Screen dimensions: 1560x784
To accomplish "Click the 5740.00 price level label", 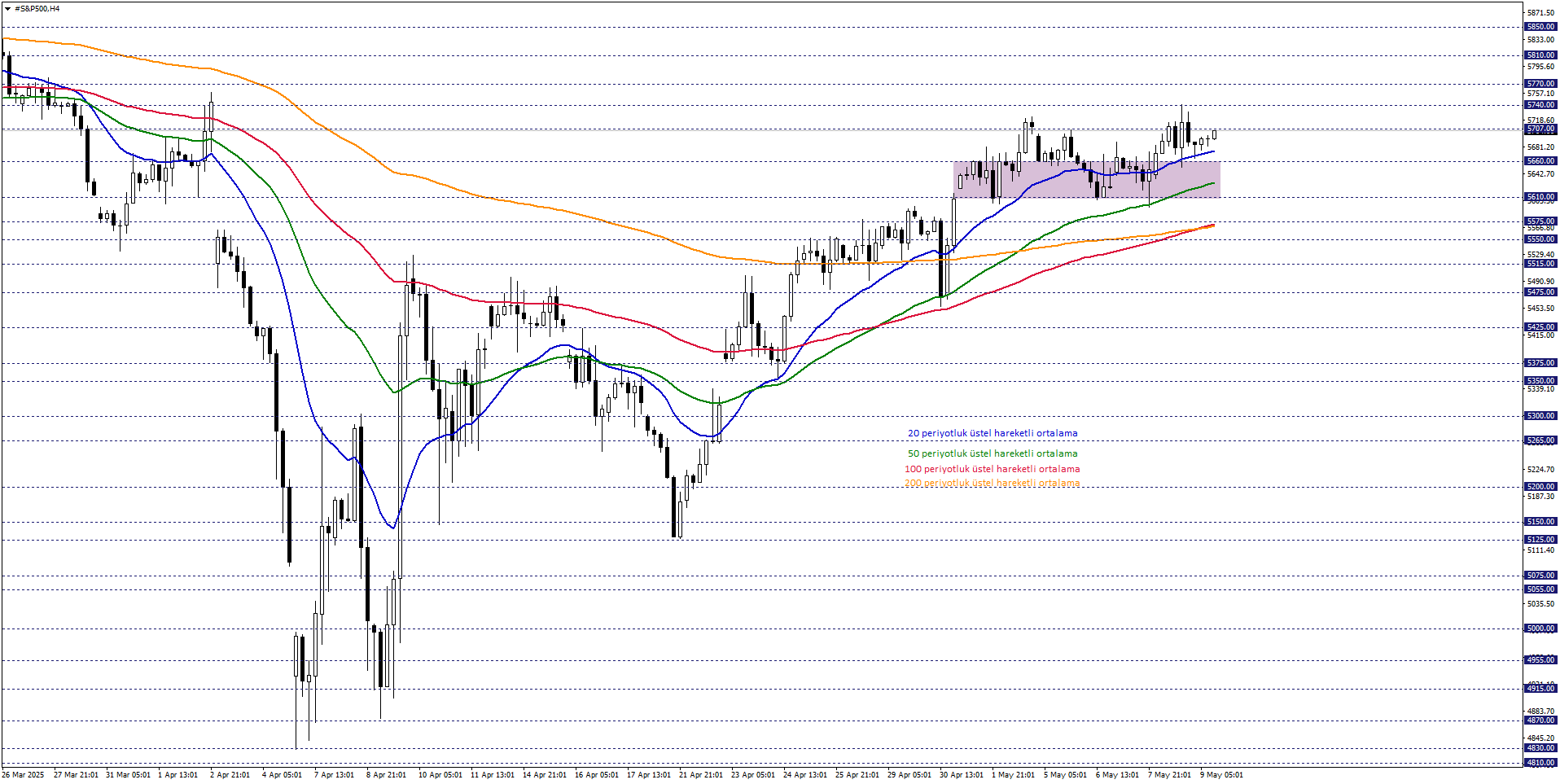I will tap(1540, 105).
